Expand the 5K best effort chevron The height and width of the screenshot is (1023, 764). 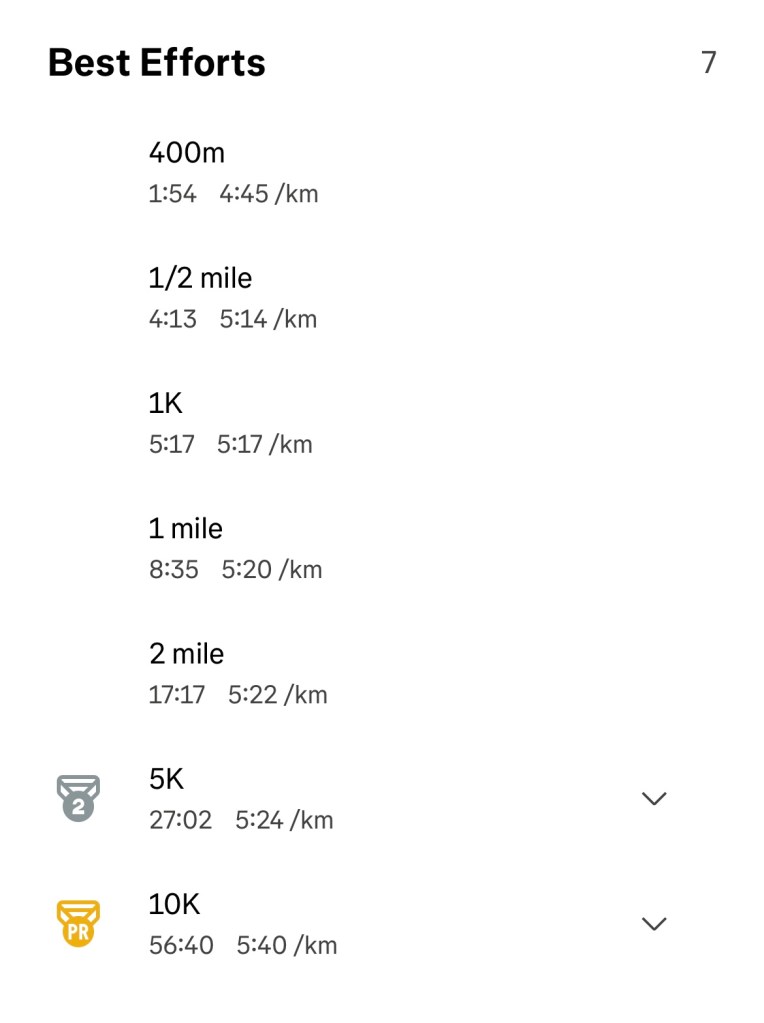click(653, 798)
